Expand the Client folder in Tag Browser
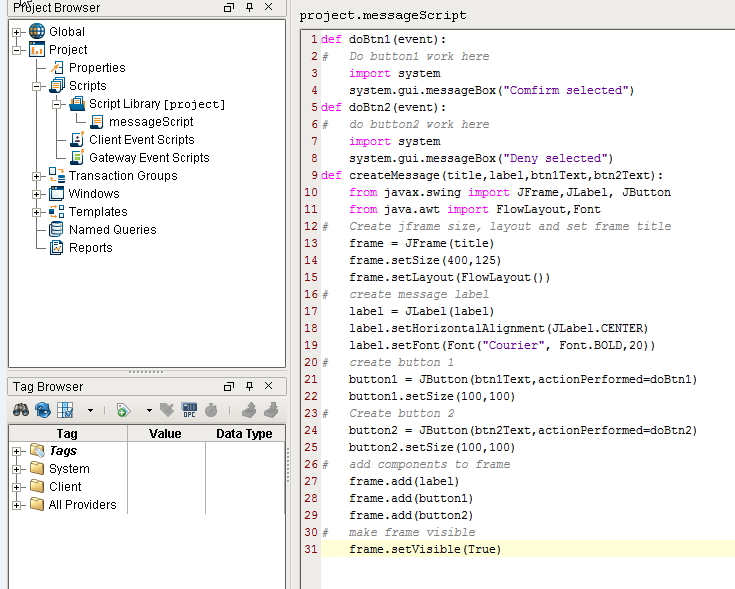The width and height of the screenshot is (735, 589). coord(16,487)
